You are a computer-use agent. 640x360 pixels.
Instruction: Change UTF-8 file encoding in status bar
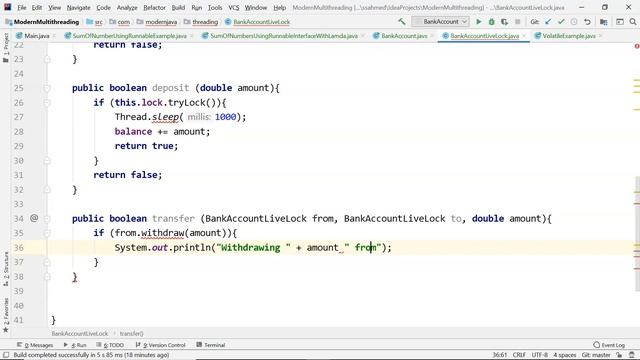coord(540,355)
